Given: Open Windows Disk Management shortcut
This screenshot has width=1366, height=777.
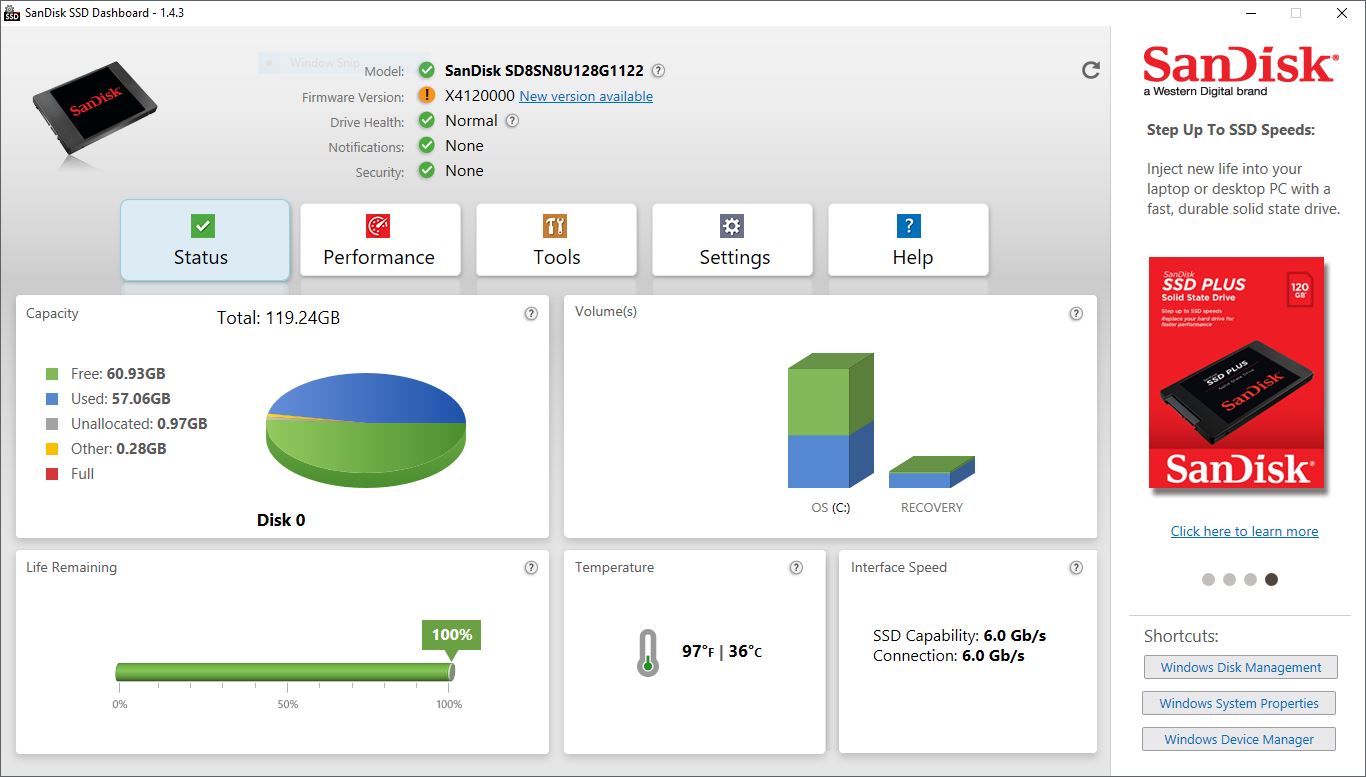Looking at the screenshot, I should pos(1240,667).
